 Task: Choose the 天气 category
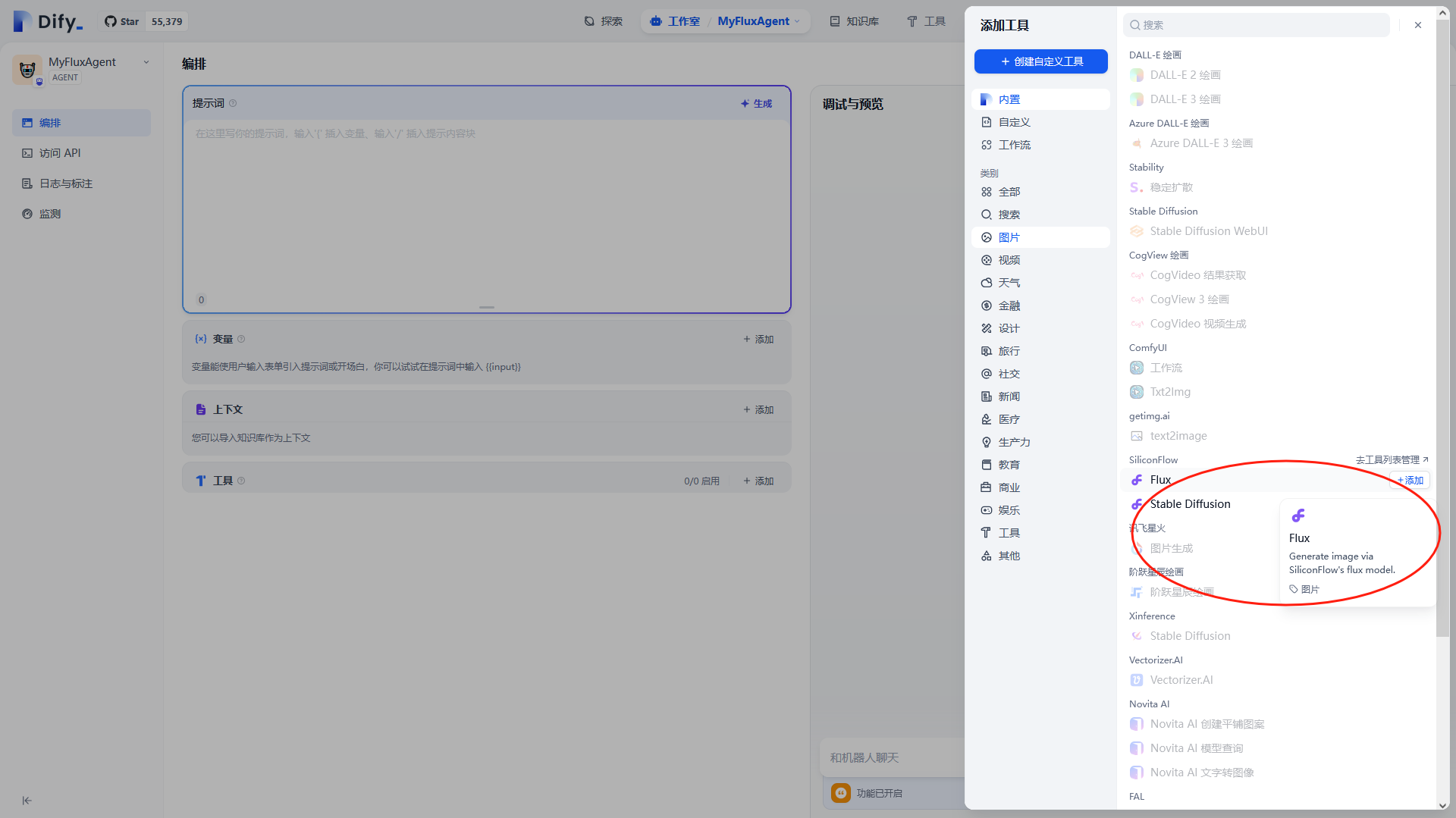click(x=1040, y=283)
